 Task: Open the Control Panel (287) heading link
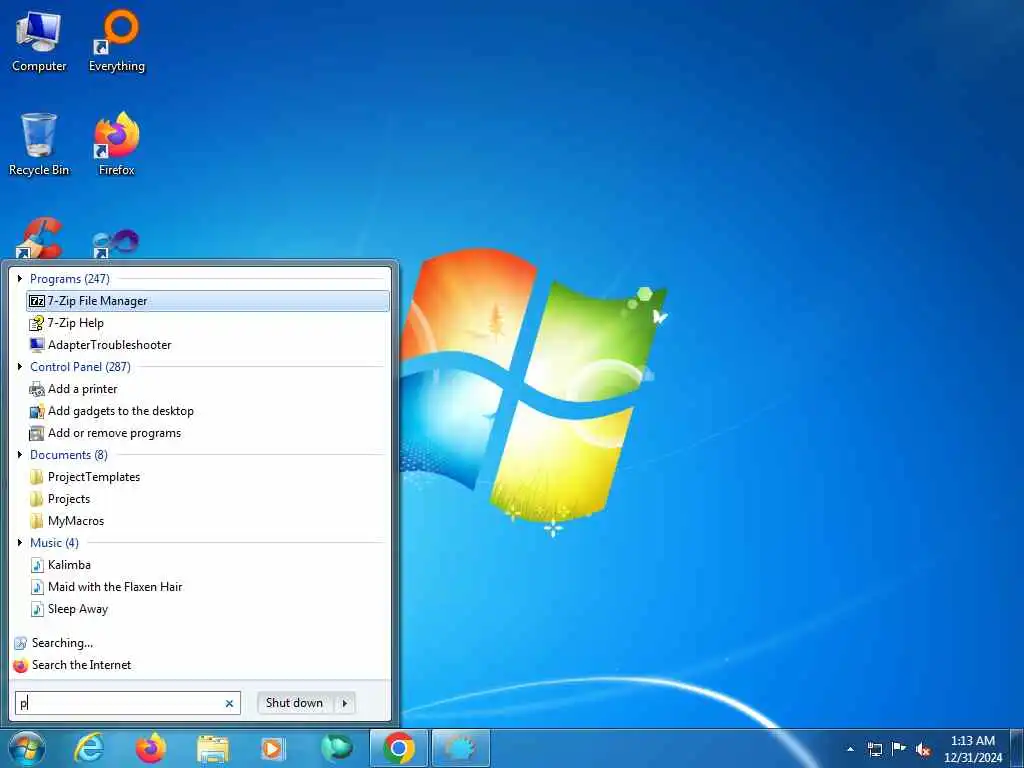[x=80, y=367]
